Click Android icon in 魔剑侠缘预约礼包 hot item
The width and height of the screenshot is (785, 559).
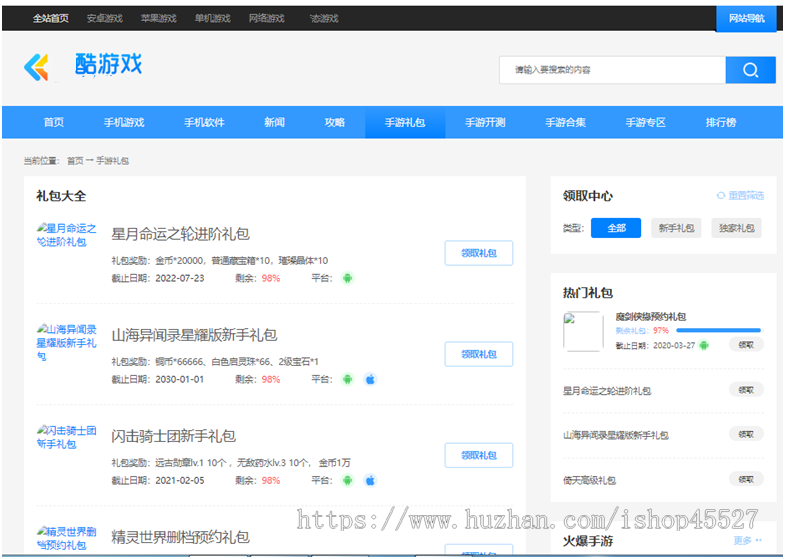704,345
